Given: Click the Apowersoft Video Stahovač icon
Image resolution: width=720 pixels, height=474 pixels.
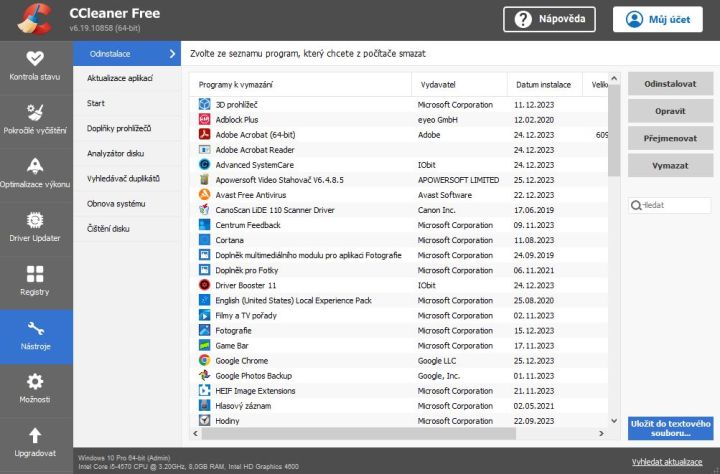Looking at the screenshot, I should (204, 180).
